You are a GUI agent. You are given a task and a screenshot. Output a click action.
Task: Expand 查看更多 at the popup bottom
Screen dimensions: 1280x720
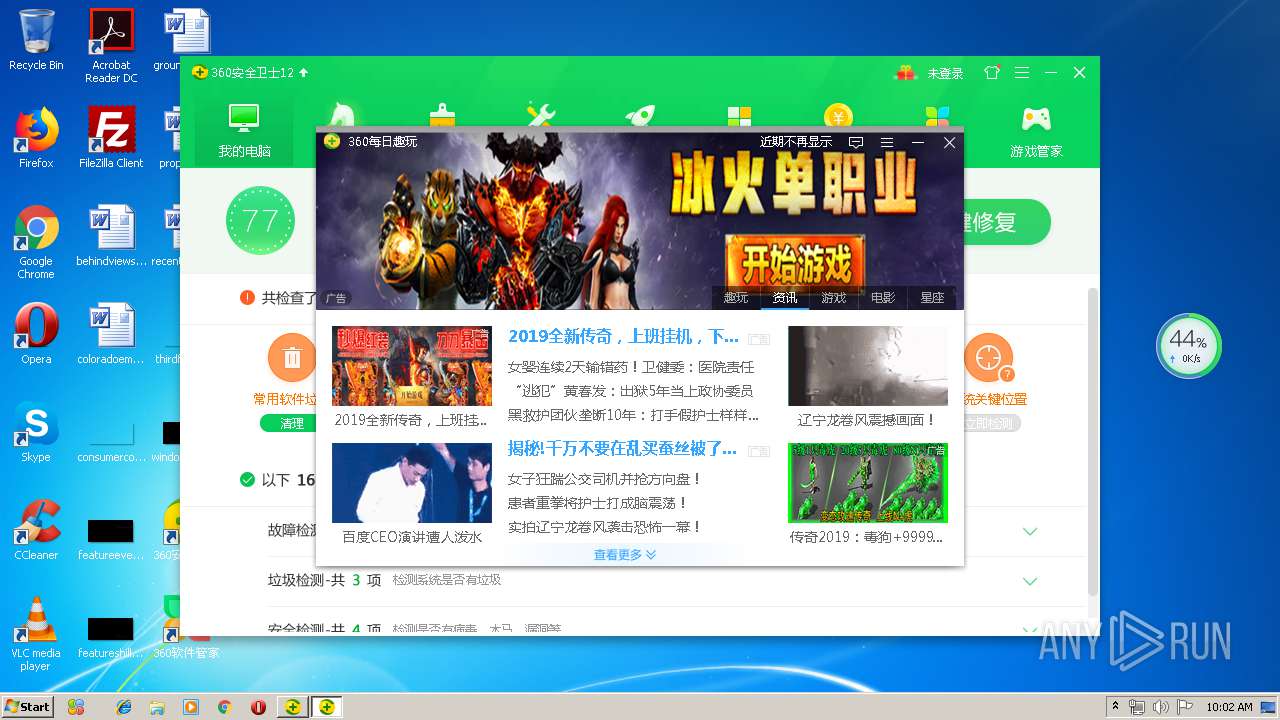tap(625, 554)
